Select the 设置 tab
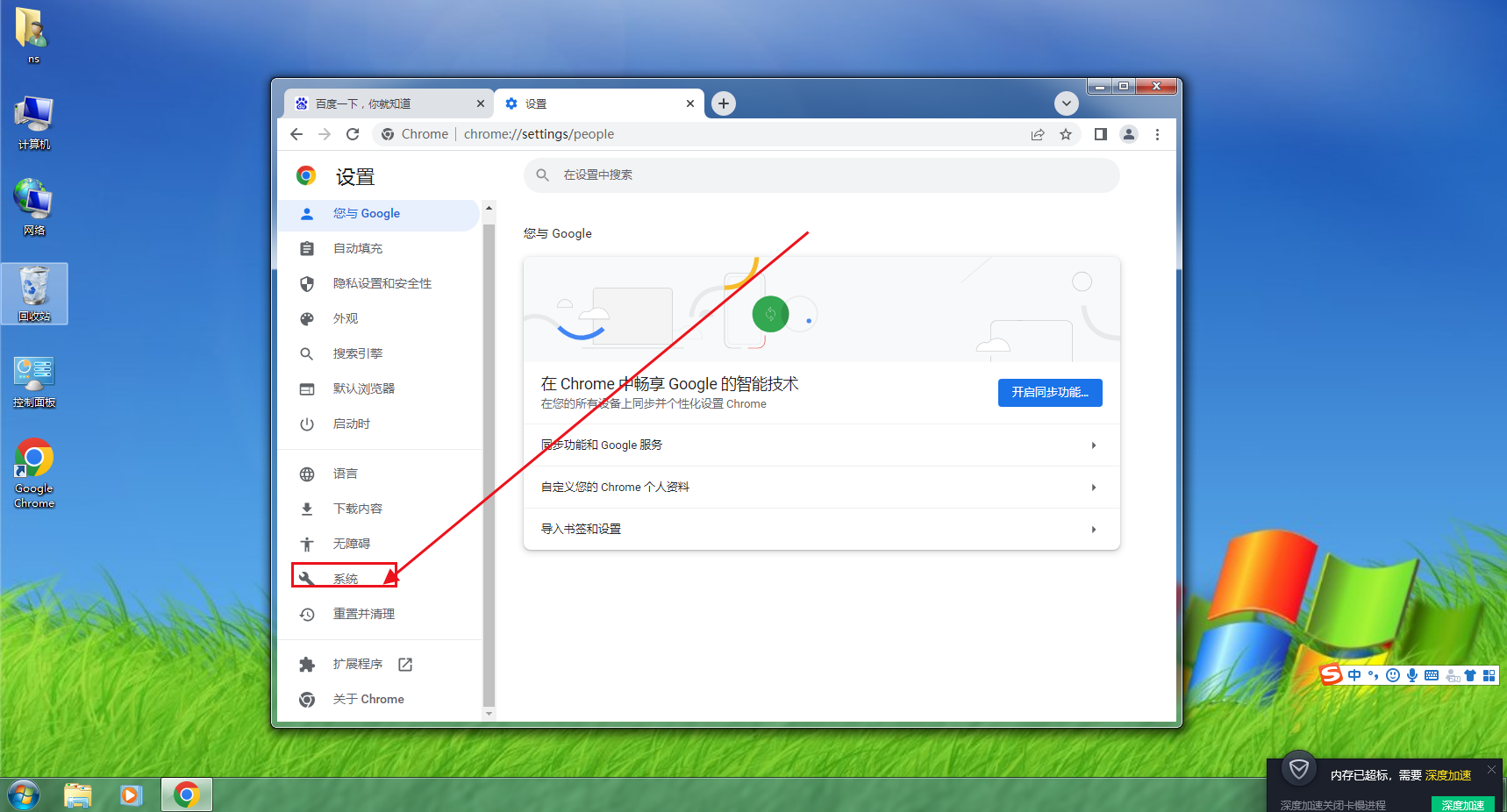The image size is (1507, 812). click(x=599, y=103)
